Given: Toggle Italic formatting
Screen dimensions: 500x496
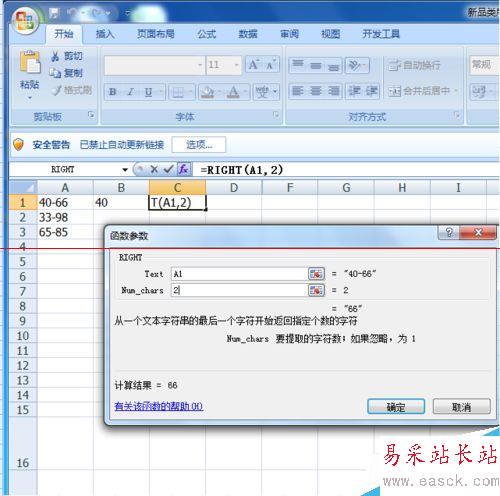Looking at the screenshot, I should click(x=131, y=92).
